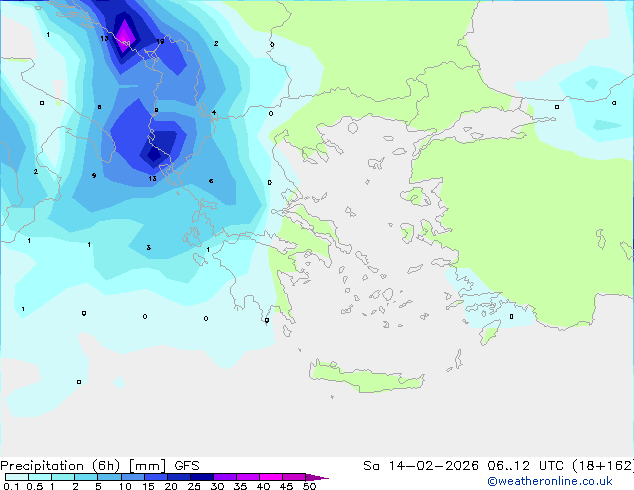Select the 0.5–1 mm legend swatch

click(40, 477)
